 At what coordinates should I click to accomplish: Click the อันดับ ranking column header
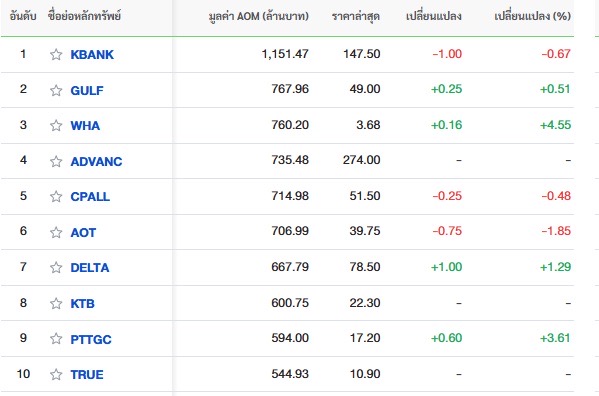(x=23, y=16)
